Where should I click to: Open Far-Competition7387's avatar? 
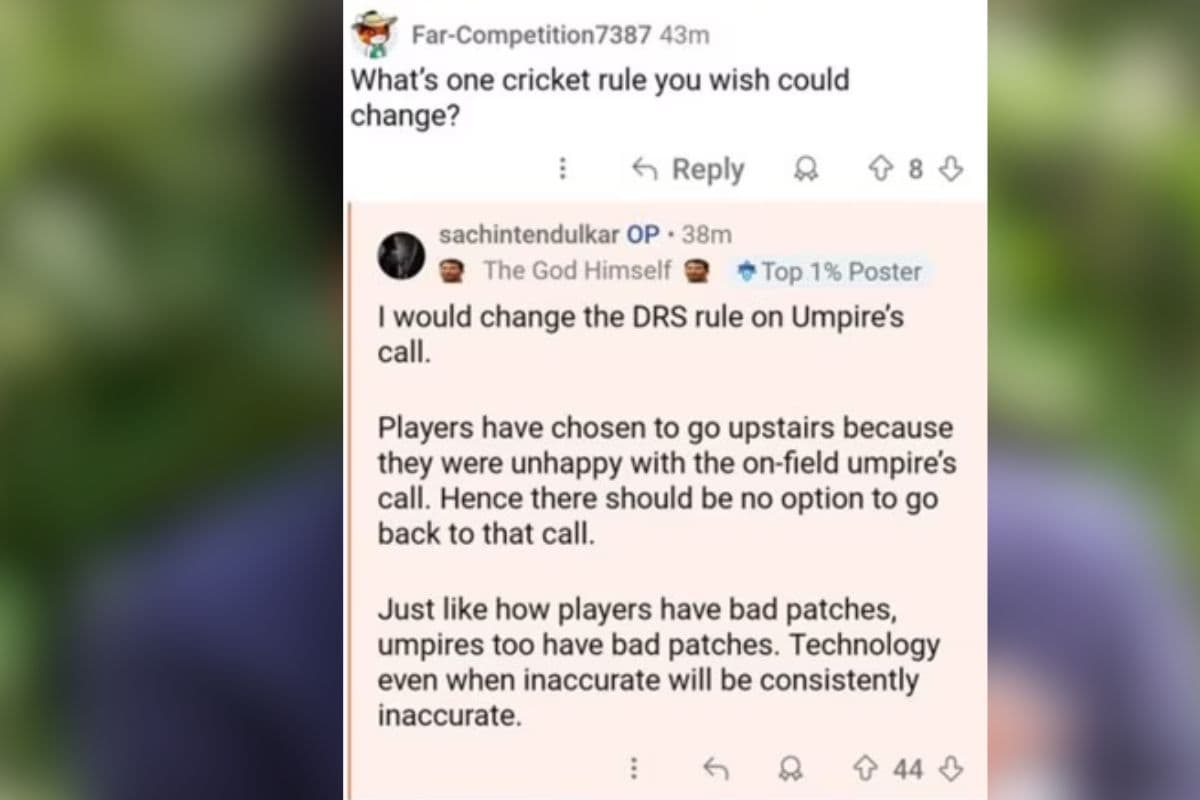point(375,35)
